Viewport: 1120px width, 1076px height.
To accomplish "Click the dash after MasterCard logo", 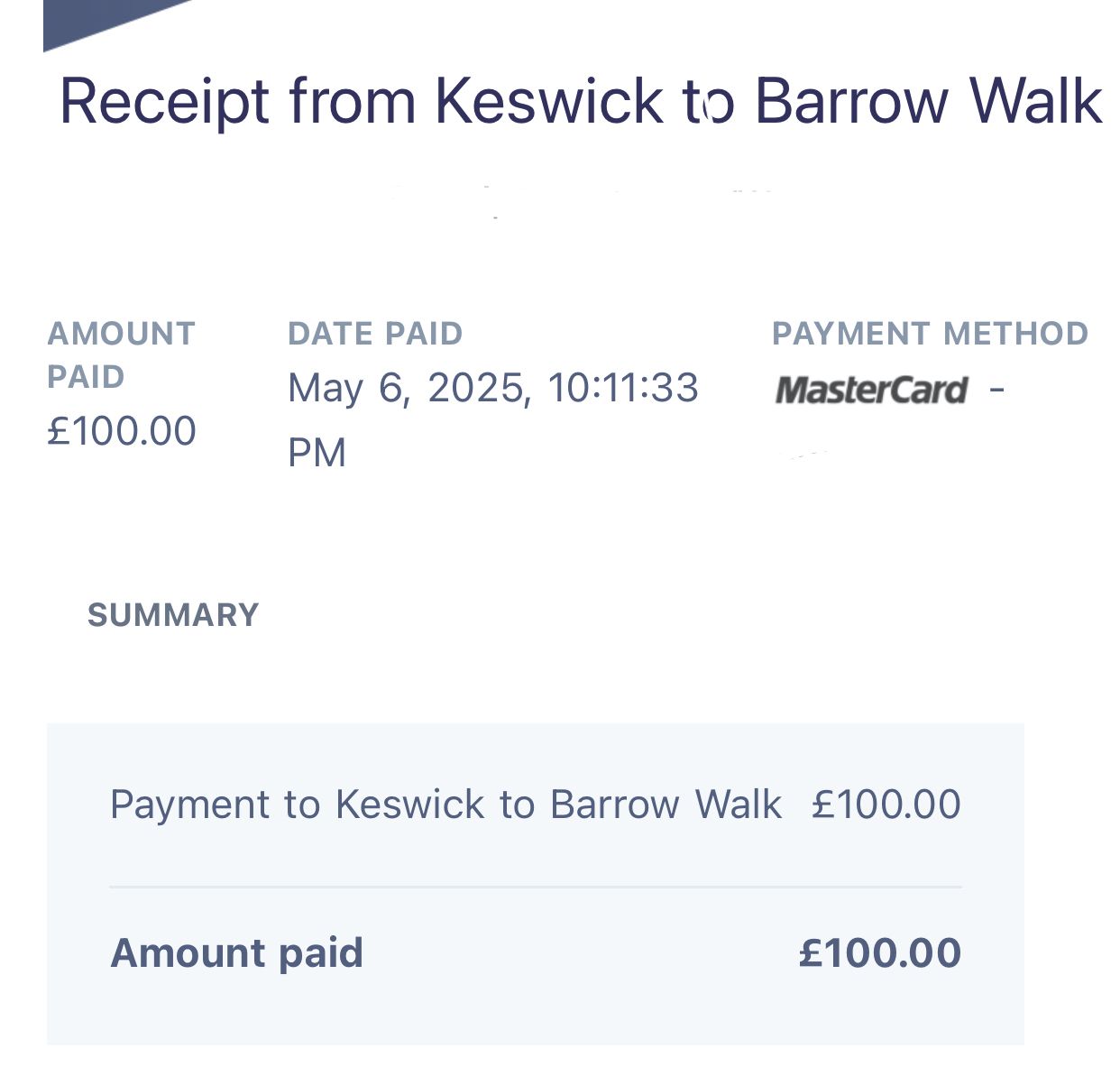I will [x=997, y=391].
